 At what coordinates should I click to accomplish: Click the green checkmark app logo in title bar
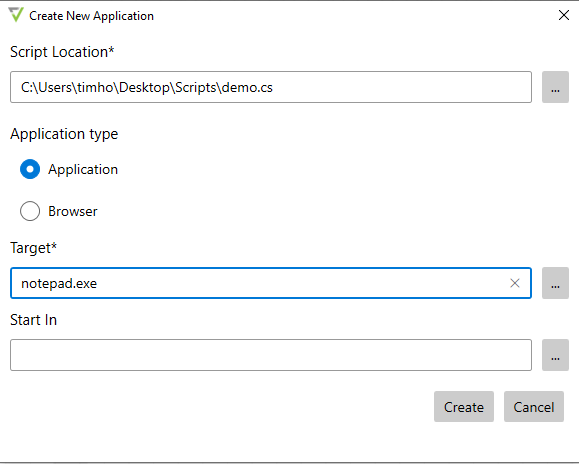[x=16, y=15]
